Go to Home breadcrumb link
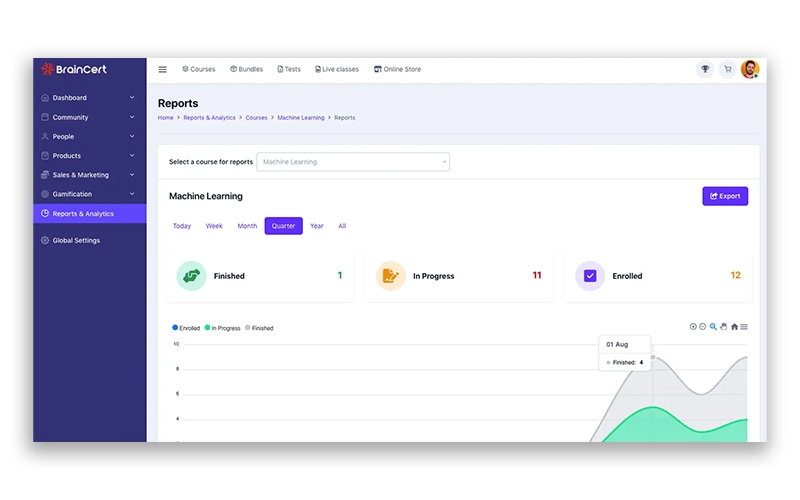This screenshot has height=500, width=800. click(165, 118)
